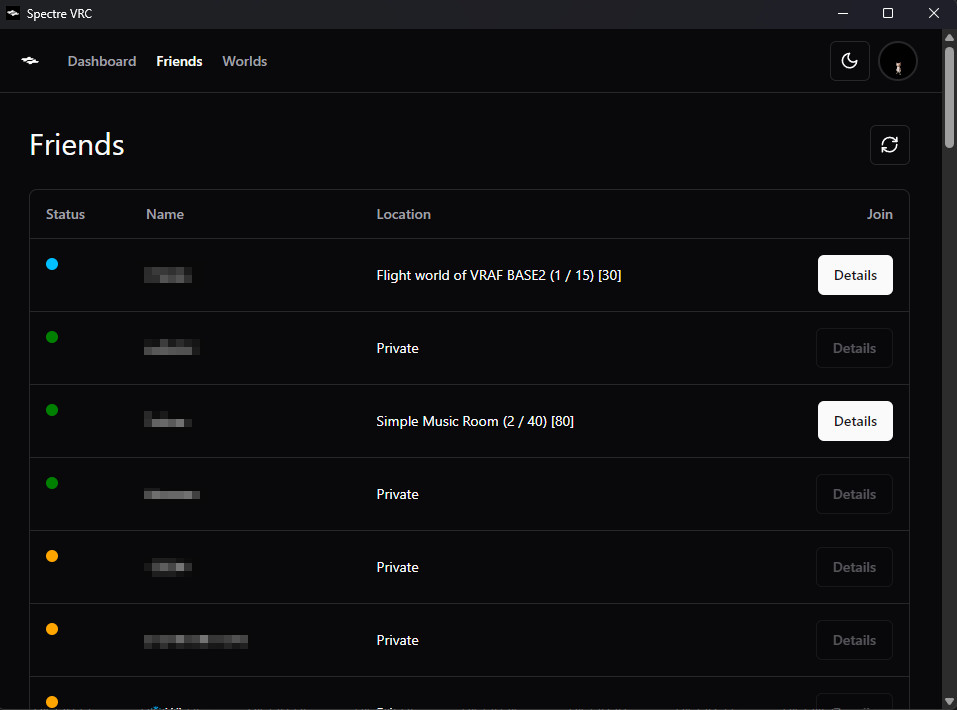Click the blue status dot in the first row
This screenshot has width=957, height=710.
52,264
